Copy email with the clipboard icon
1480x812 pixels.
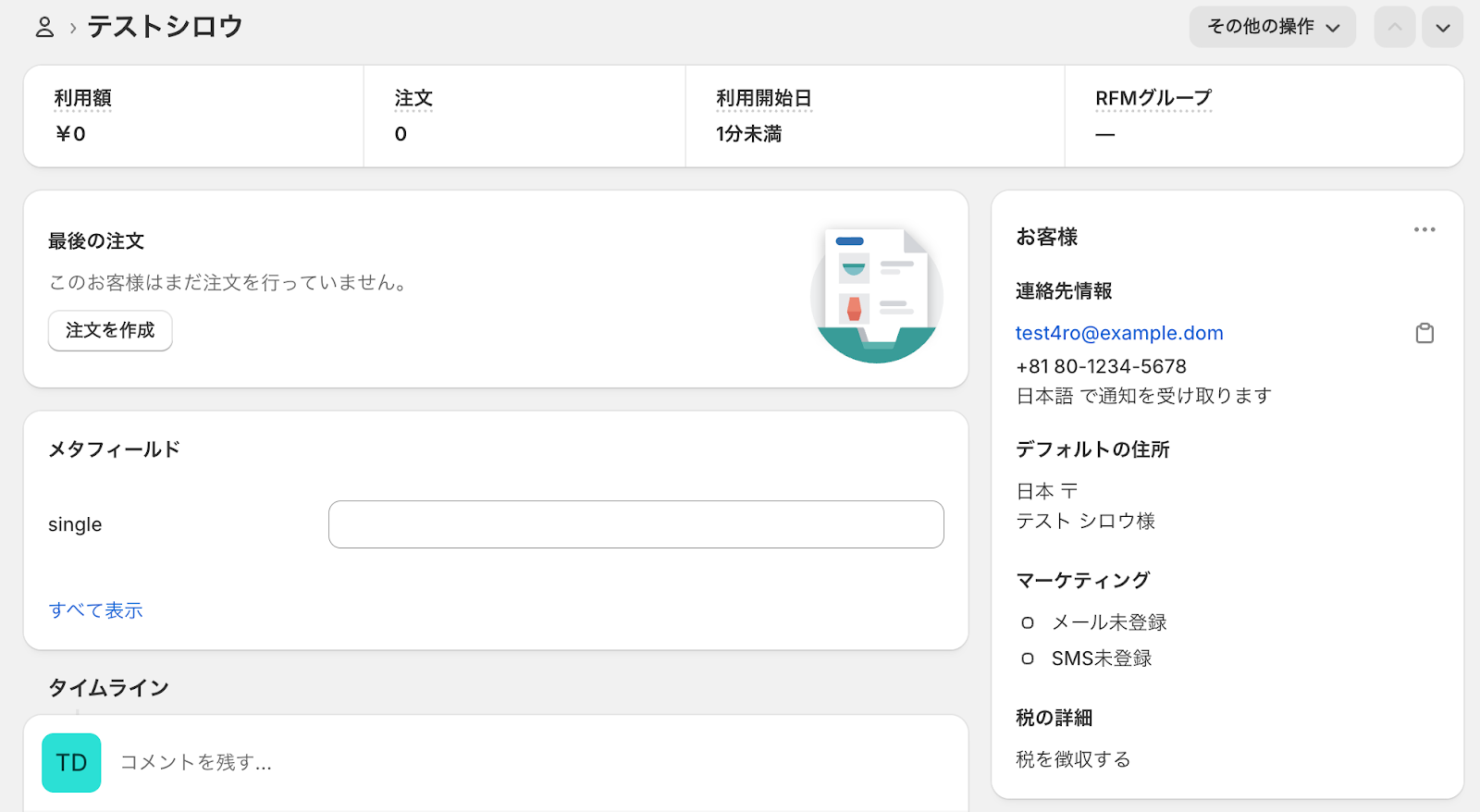click(x=1424, y=333)
